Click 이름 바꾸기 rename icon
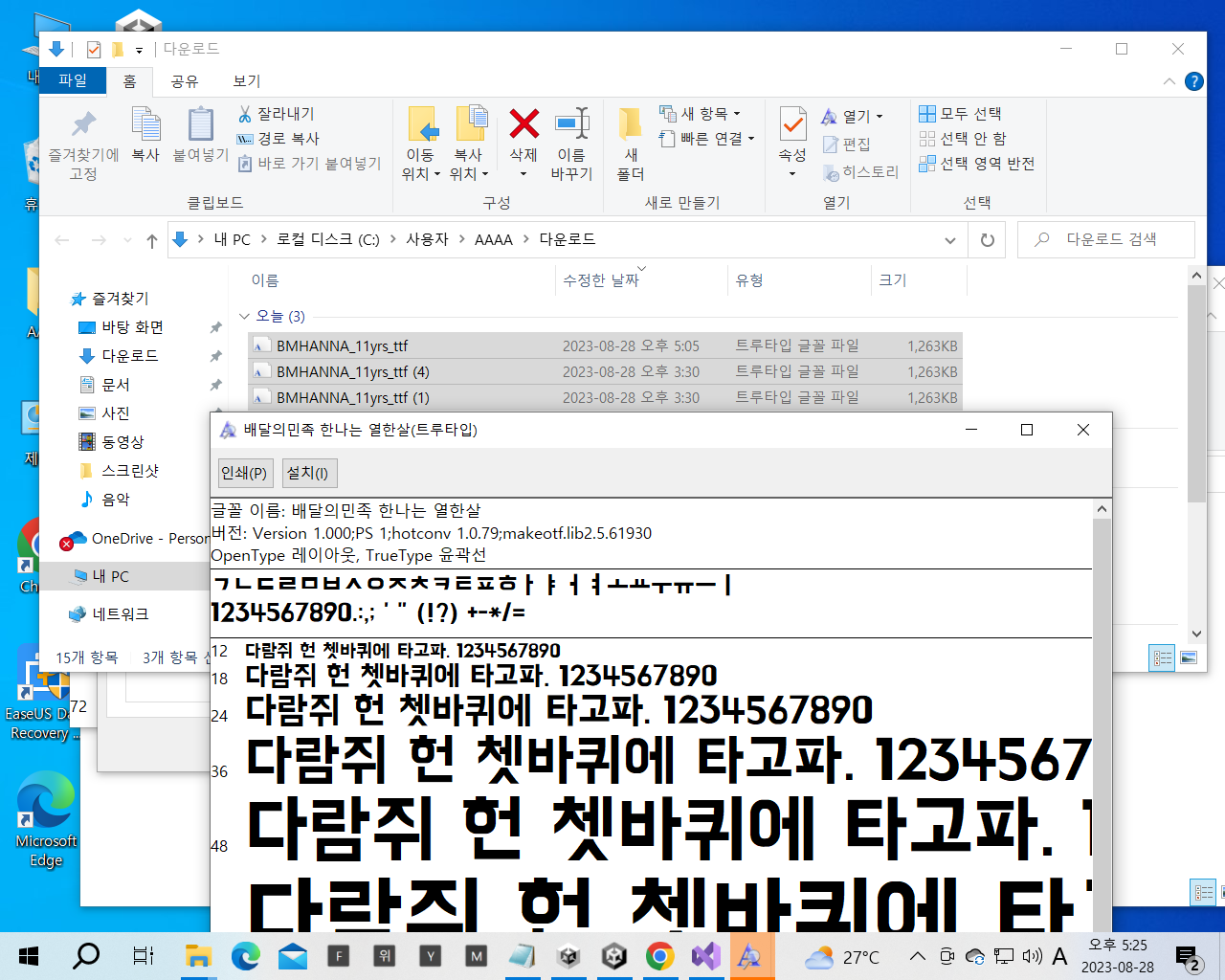1225x980 pixels. (571, 144)
